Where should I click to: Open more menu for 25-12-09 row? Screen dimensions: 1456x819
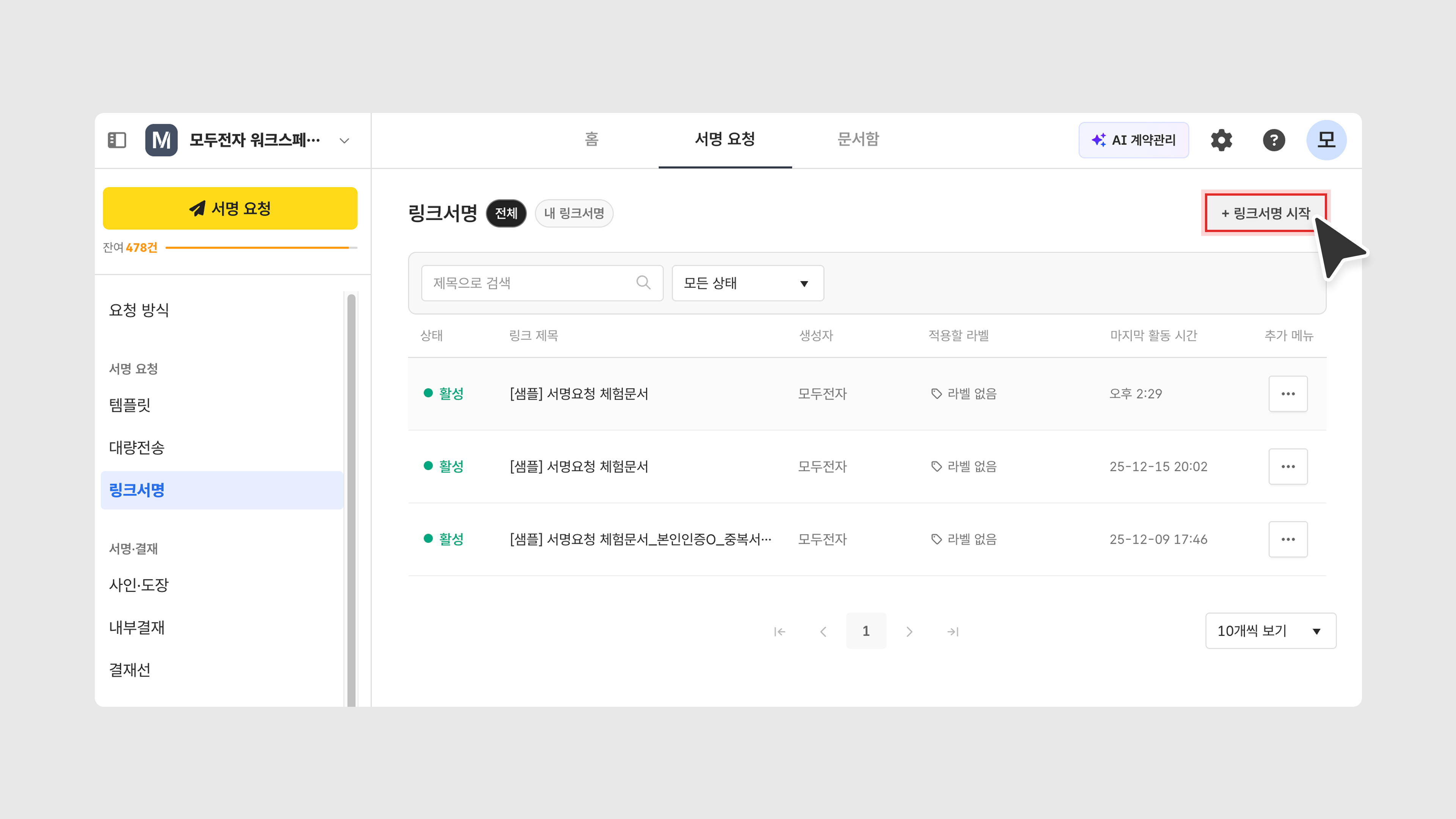(x=1288, y=539)
